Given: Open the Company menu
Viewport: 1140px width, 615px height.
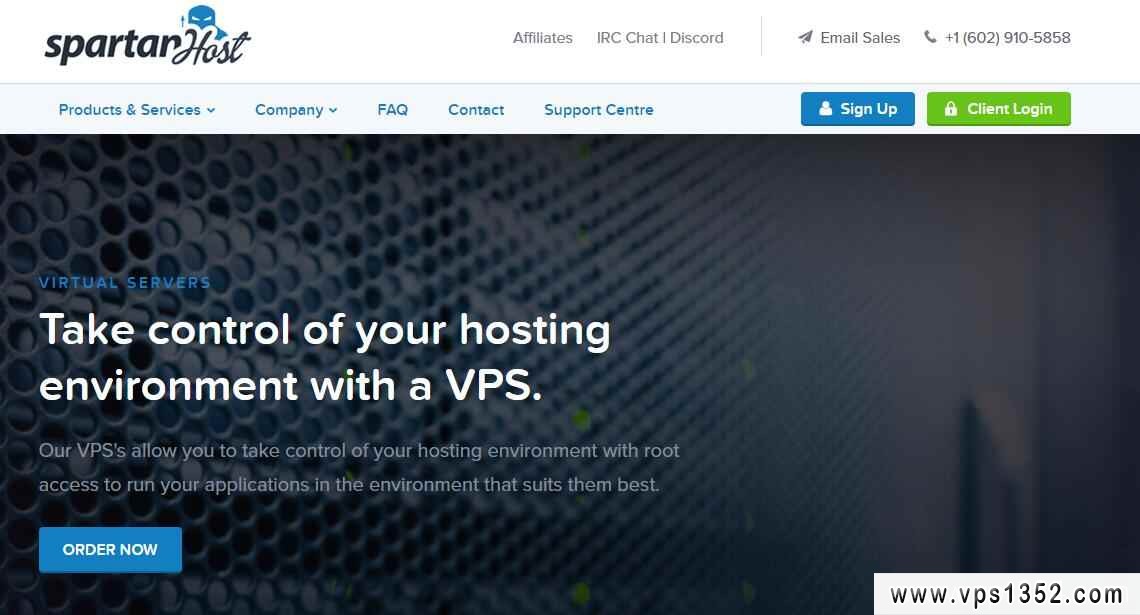Looking at the screenshot, I should (x=296, y=110).
